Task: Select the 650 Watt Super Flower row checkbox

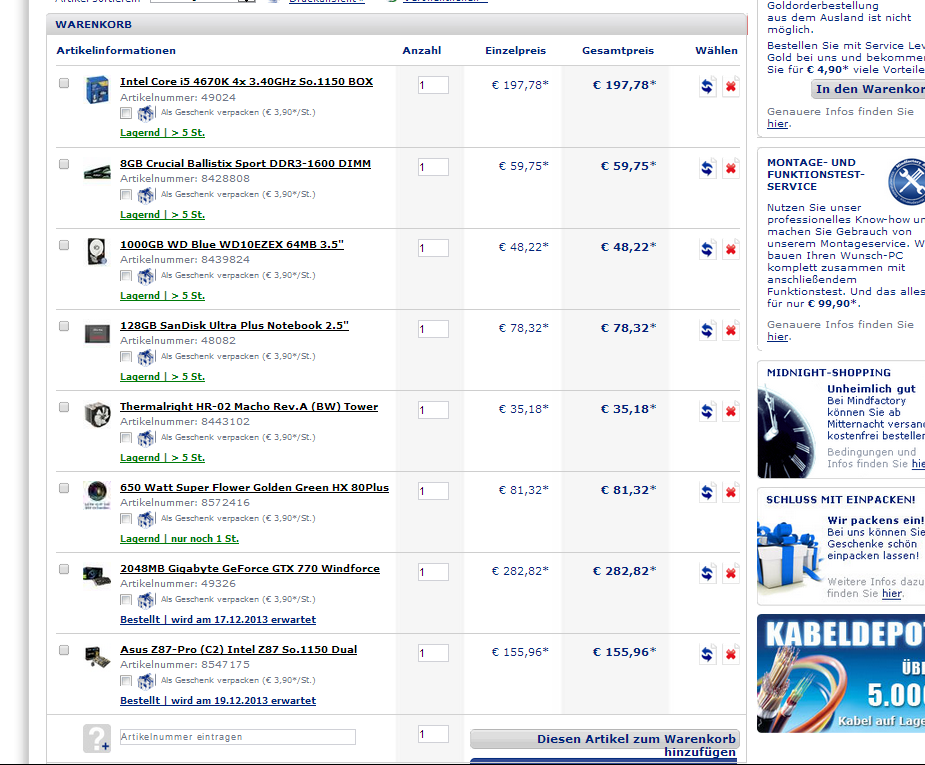Action: [x=64, y=488]
